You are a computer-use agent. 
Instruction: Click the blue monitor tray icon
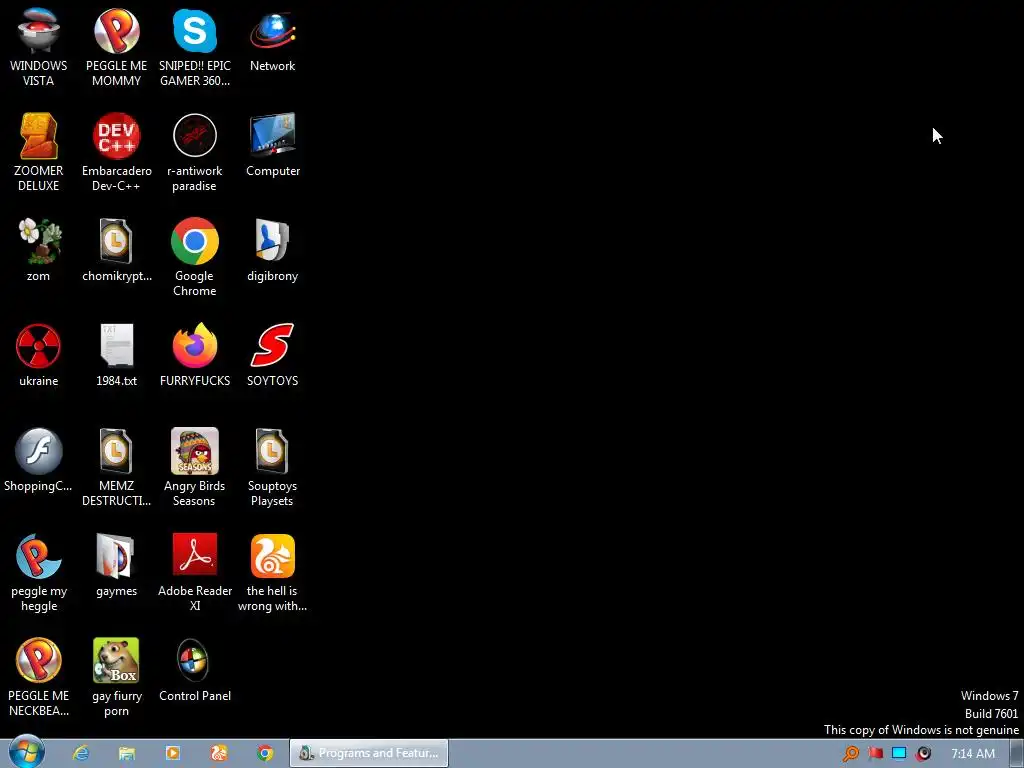tap(899, 754)
